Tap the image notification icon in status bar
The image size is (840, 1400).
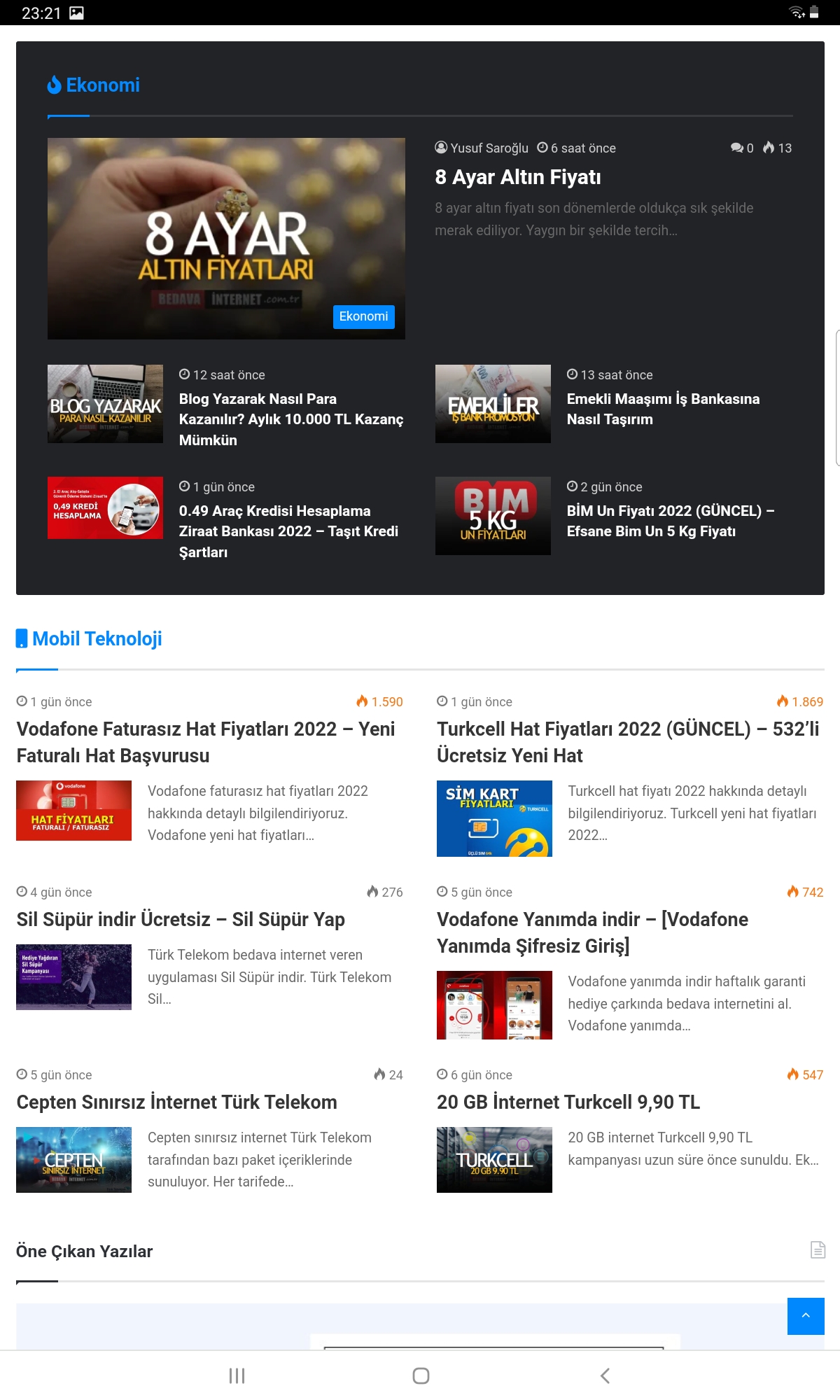(x=76, y=13)
